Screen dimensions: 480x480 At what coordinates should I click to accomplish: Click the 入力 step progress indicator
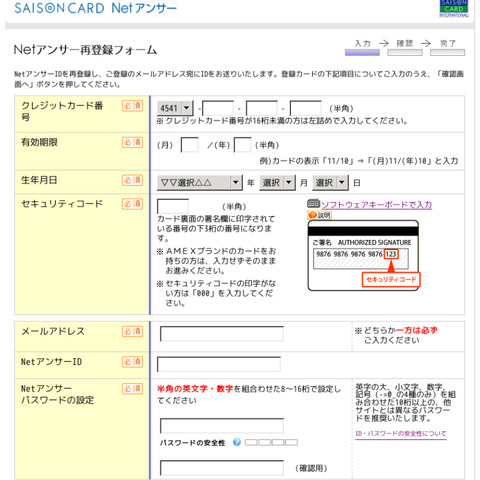pos(362,48)
